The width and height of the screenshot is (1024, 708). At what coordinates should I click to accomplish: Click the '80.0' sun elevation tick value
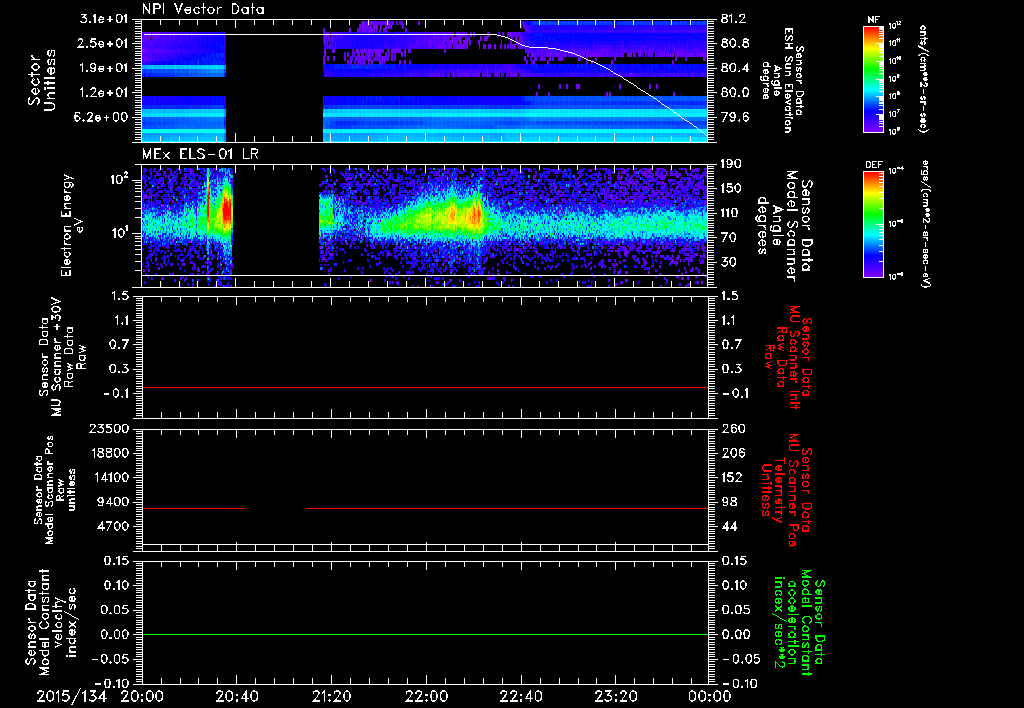[x=735, y=93]
